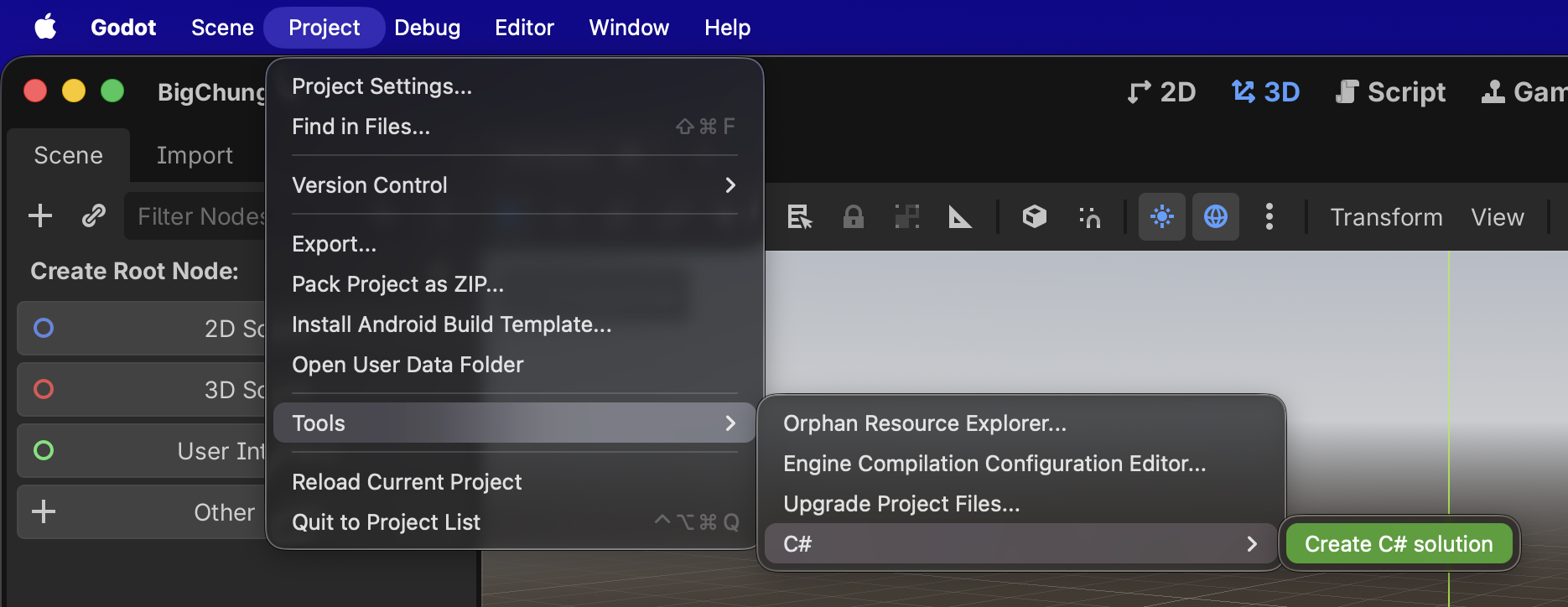
Task: Toggle preview environment globe icon
Action: [x=1216, y=217]
